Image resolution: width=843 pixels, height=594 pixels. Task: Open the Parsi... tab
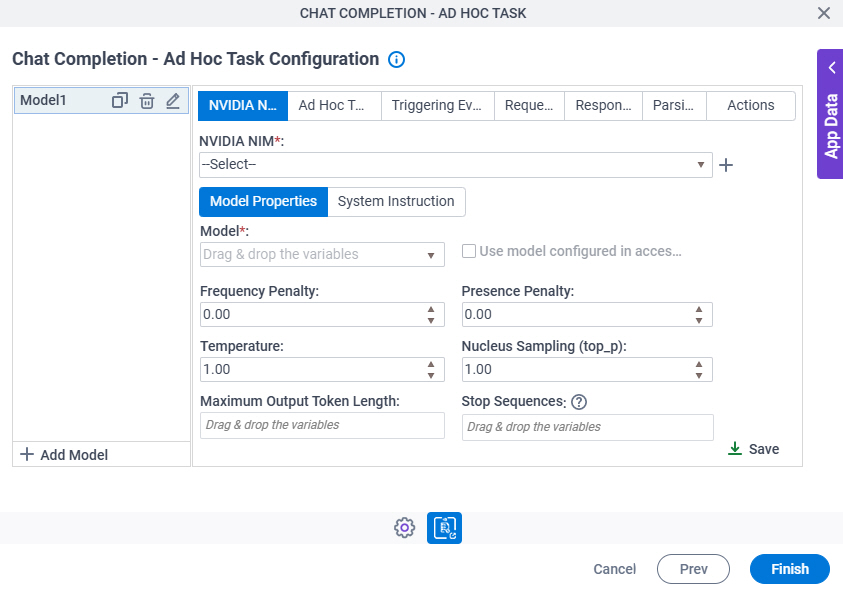(674, 105)
